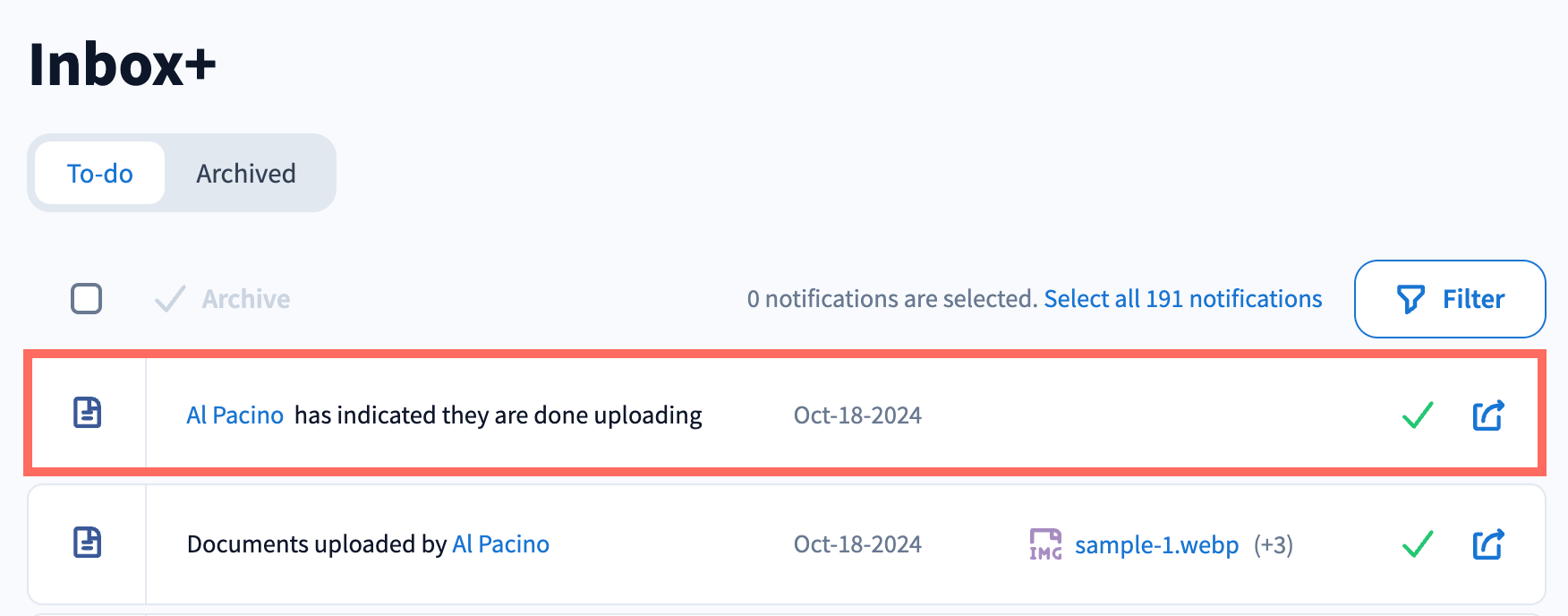
Task: Open the sample-1.webp file link
Action: tap(1156, 545)
